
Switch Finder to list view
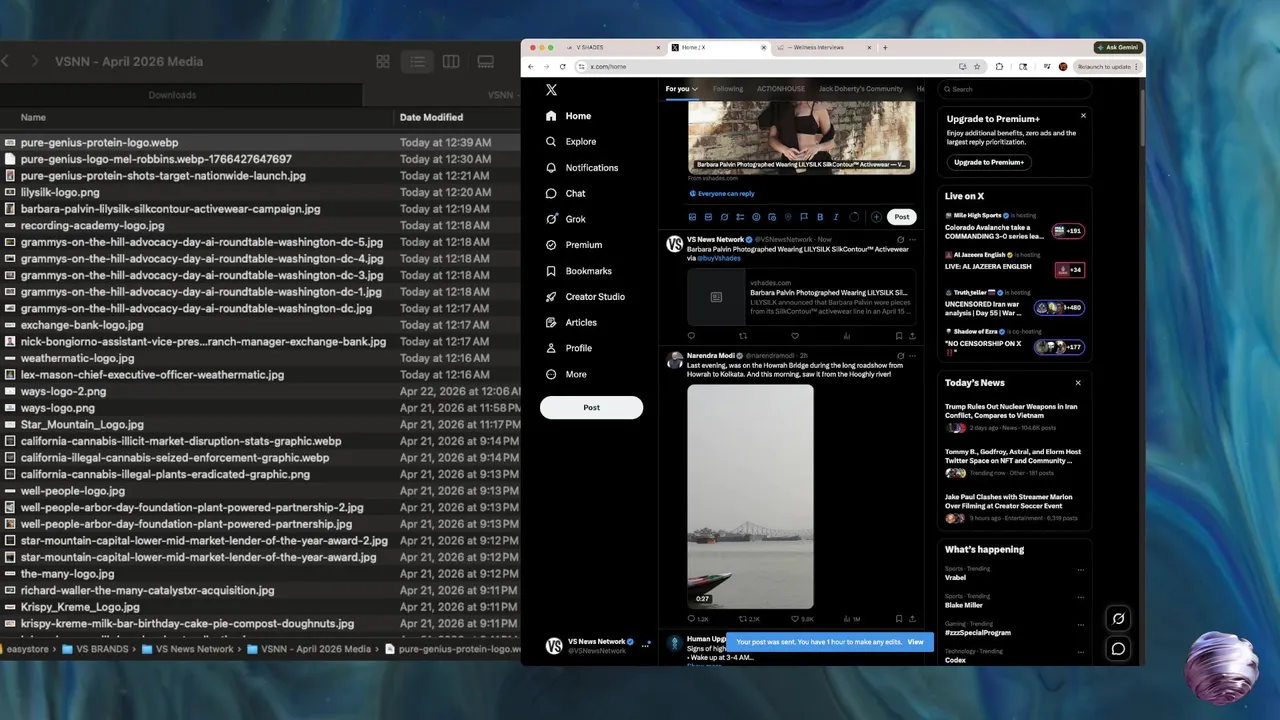coord(417,62)
